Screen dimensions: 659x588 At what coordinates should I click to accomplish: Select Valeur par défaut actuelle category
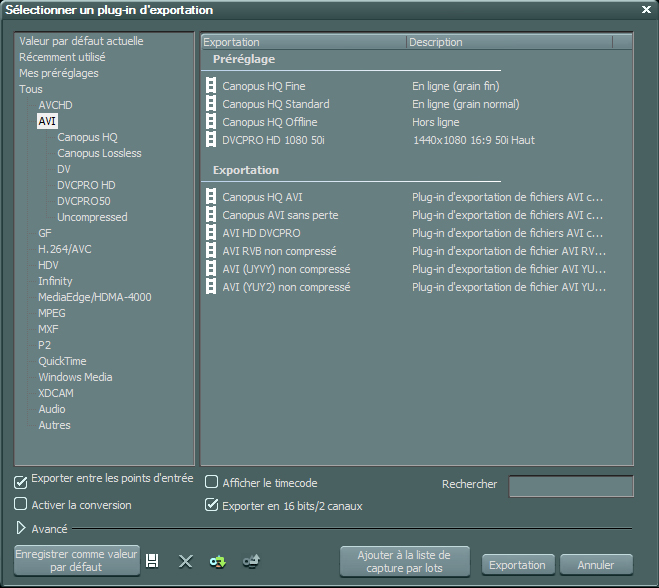tap(81, 41)
